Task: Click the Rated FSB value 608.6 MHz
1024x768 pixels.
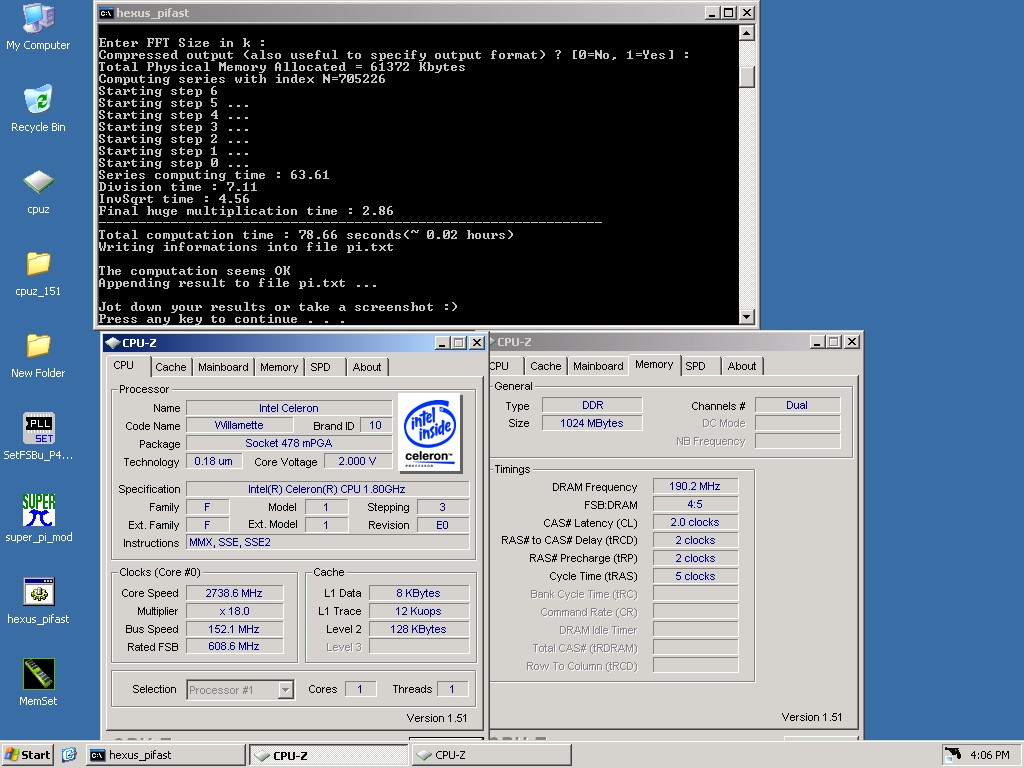Action: pyautogui.click(x=234, y=646)
